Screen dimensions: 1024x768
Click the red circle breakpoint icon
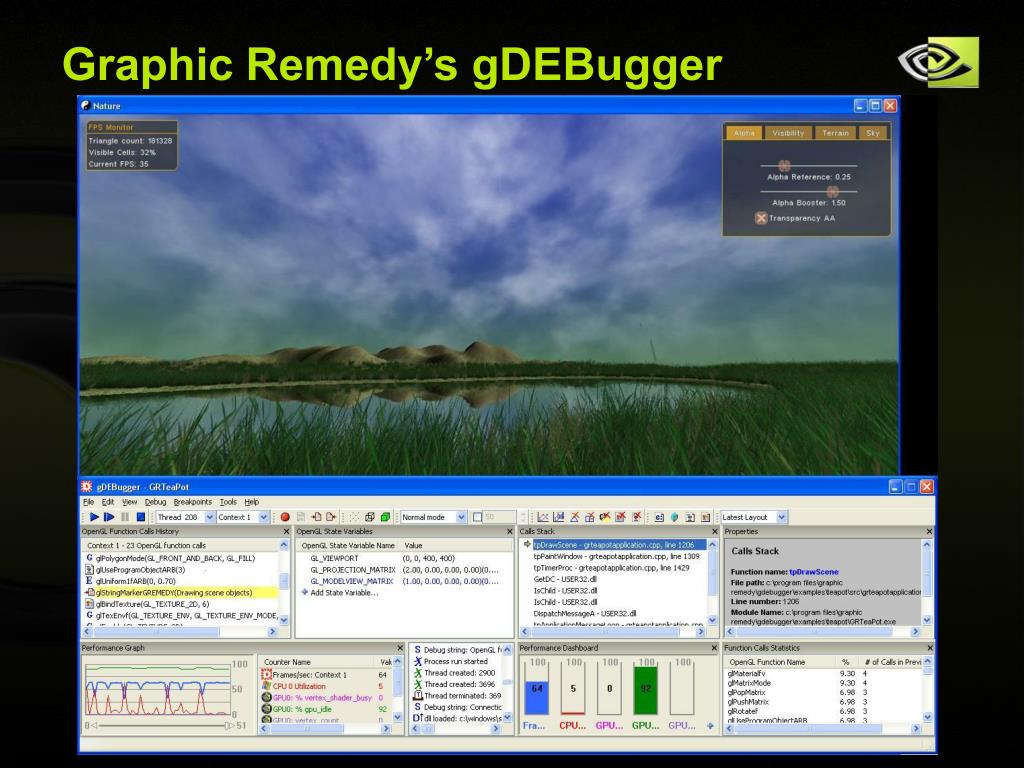(285, 517)
